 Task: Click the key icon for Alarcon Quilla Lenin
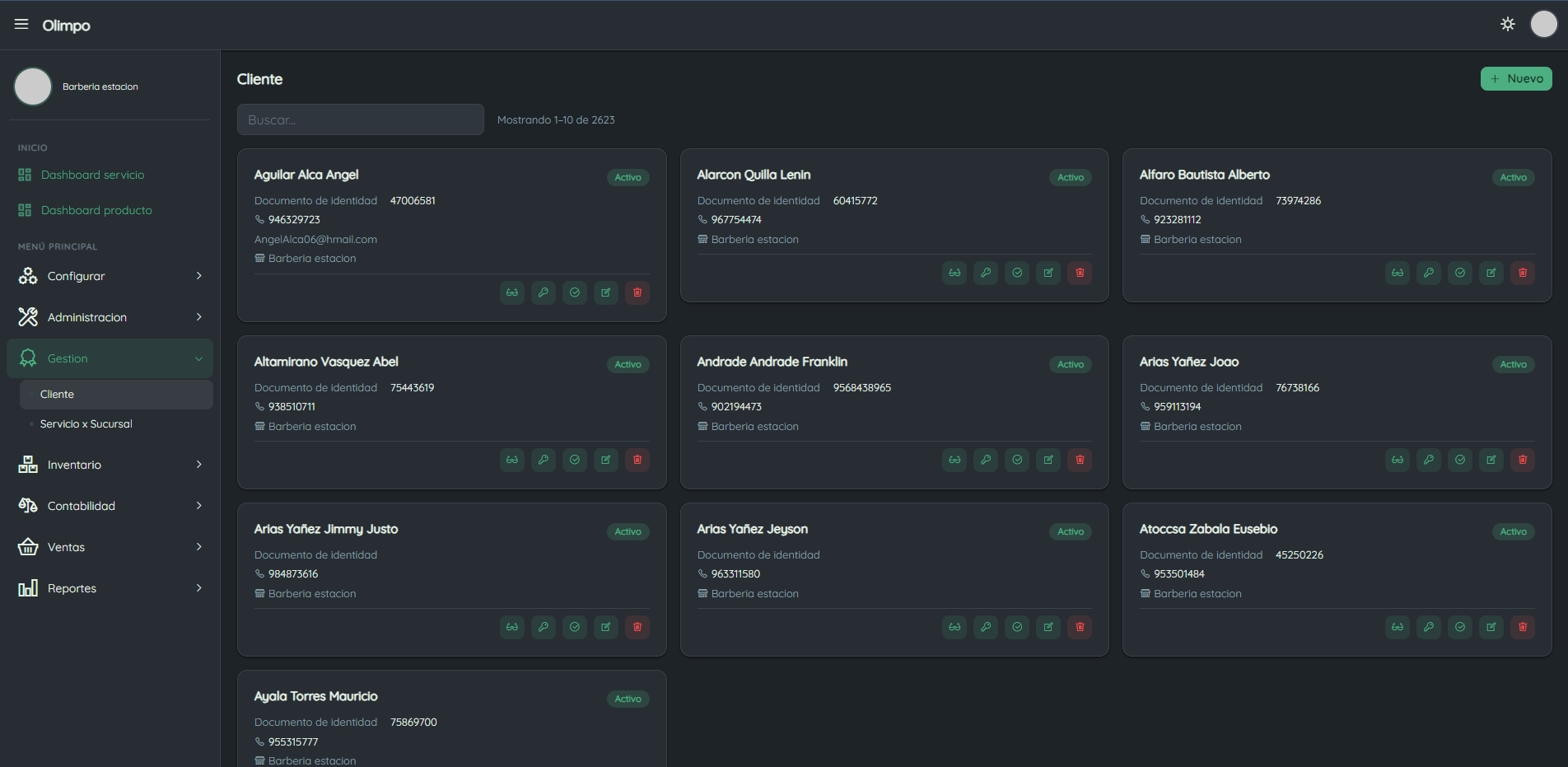click(x=986, y=273)
